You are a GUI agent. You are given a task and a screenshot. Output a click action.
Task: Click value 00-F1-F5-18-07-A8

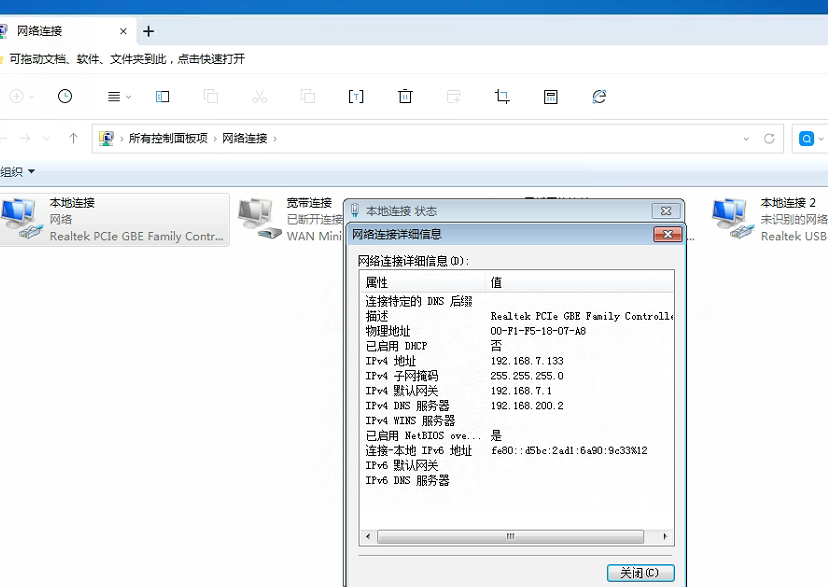pos(538,331)
